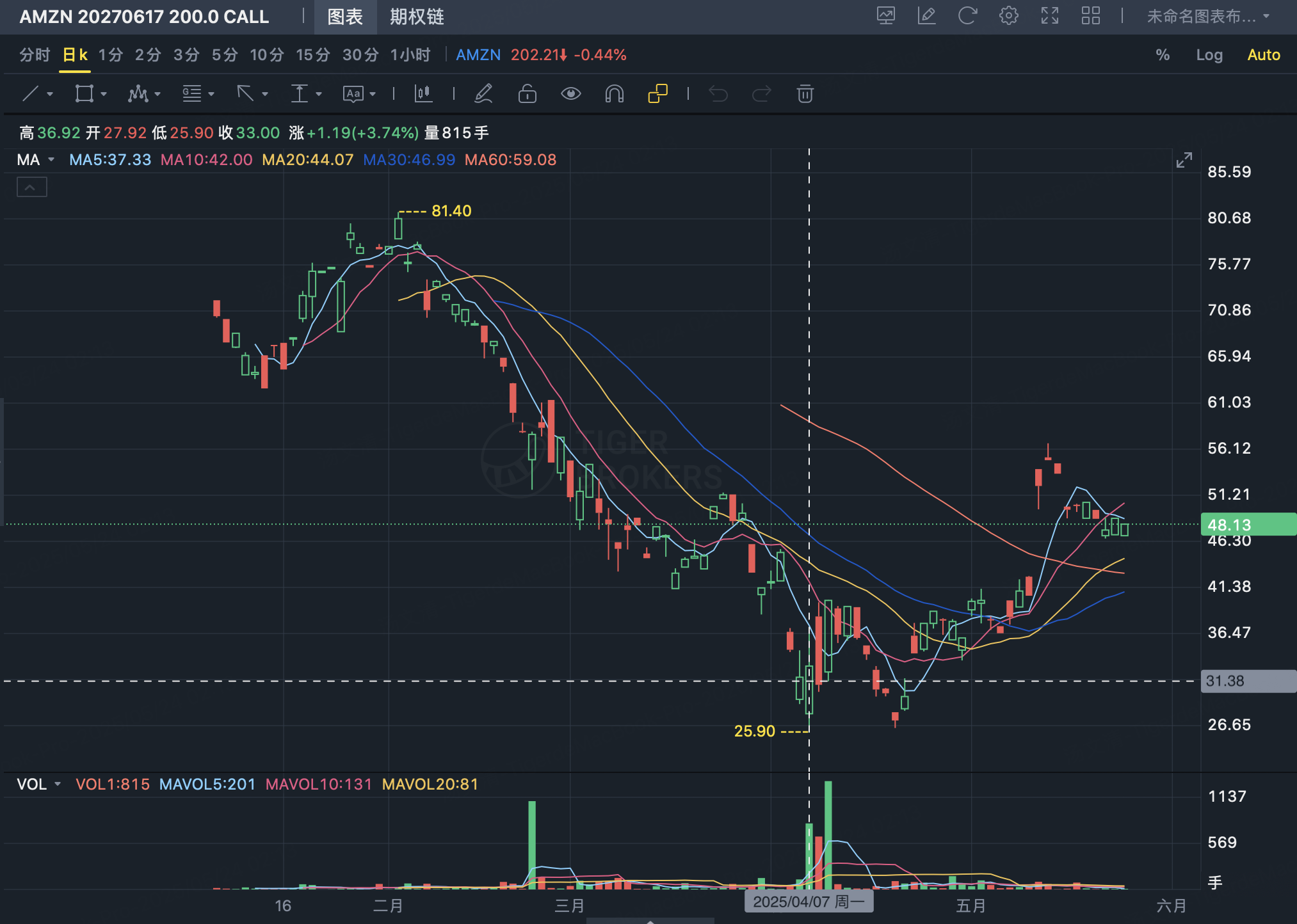Open the indicator chart icon in header
This screenshot has width=1297, height=924.
click(886, 16)
